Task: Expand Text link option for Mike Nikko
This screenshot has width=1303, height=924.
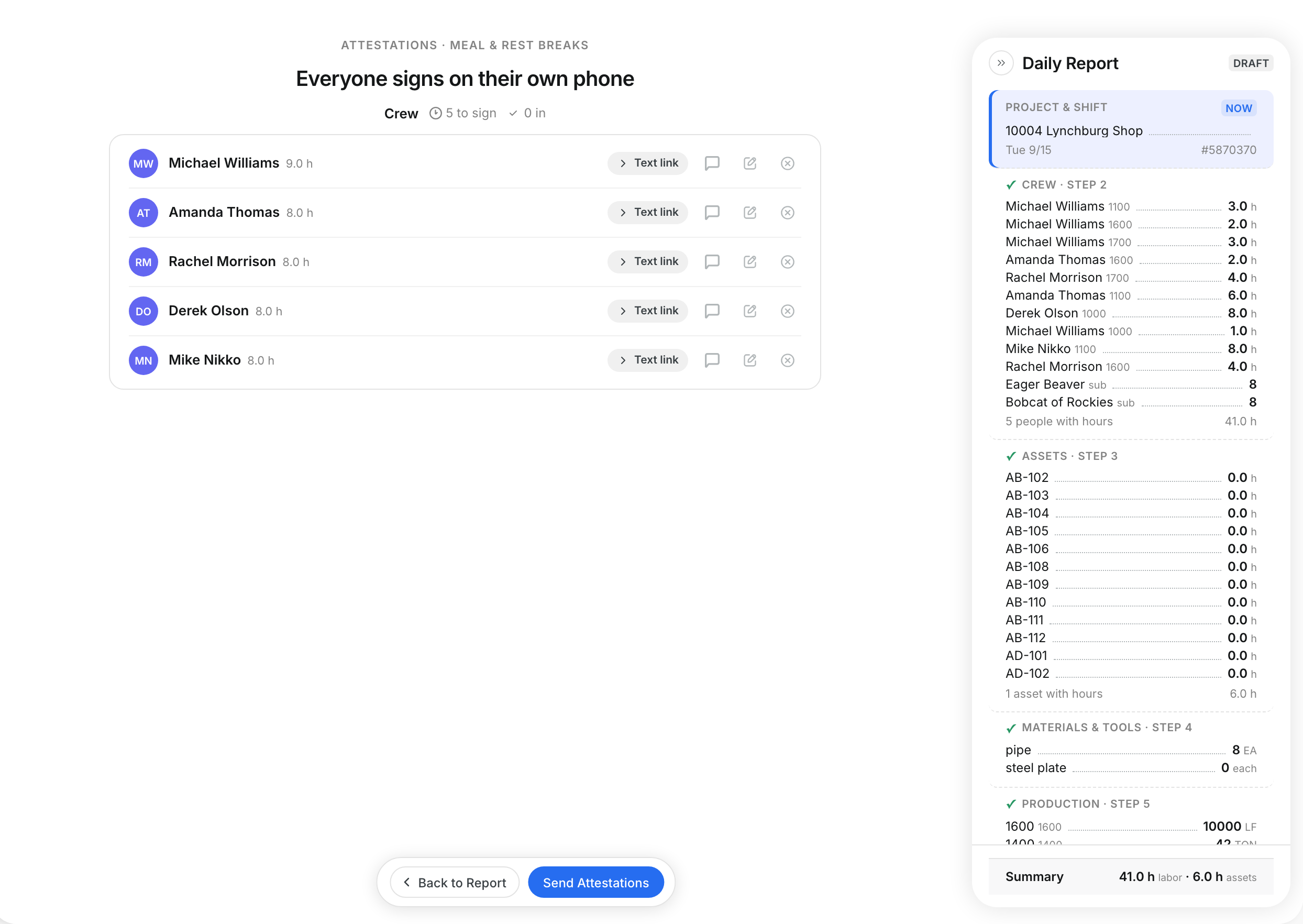Action: pos(647,360)
